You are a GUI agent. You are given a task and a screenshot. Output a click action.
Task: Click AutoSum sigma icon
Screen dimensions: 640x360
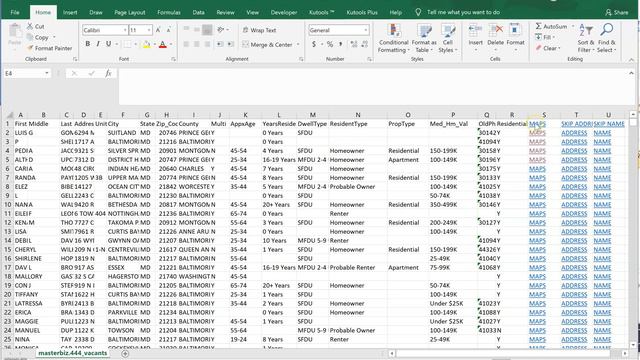coord(538,26)
